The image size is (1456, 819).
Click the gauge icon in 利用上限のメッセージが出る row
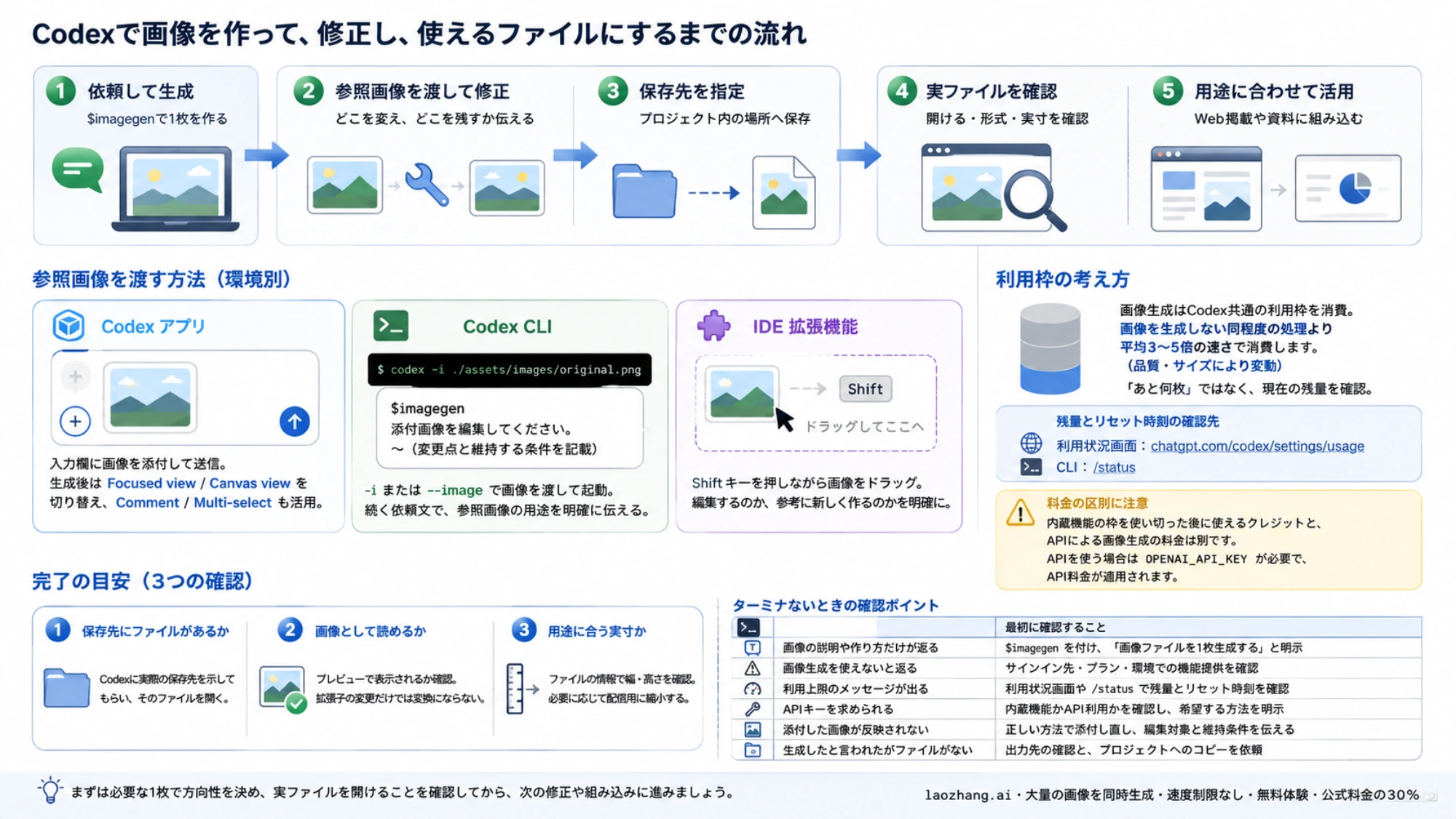(752, 689)
